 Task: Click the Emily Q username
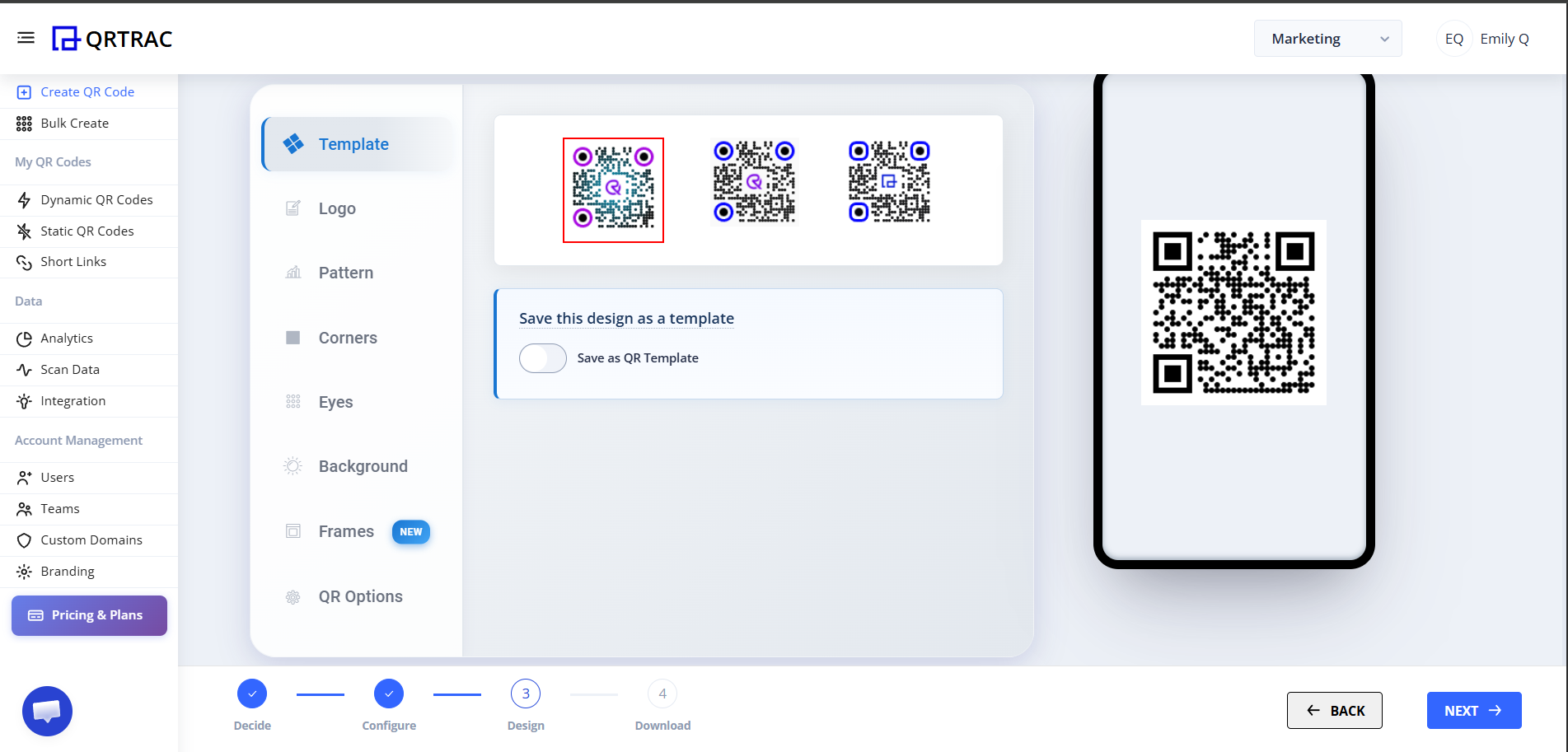(1505, 39)
